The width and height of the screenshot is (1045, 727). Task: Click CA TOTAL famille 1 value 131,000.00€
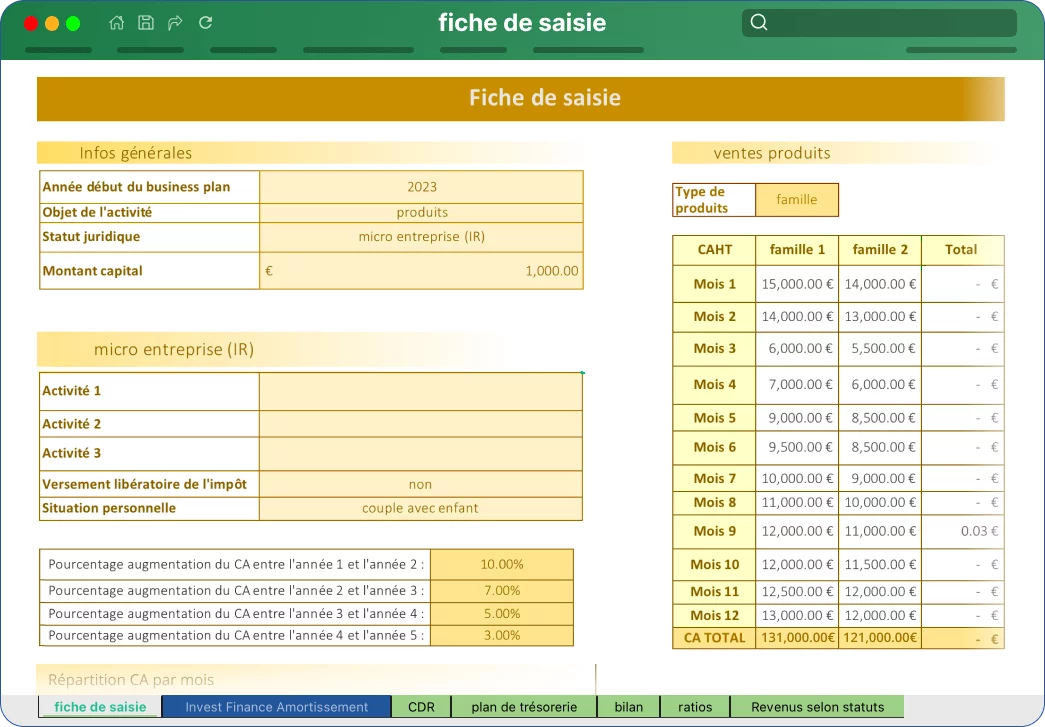(797, 638)
